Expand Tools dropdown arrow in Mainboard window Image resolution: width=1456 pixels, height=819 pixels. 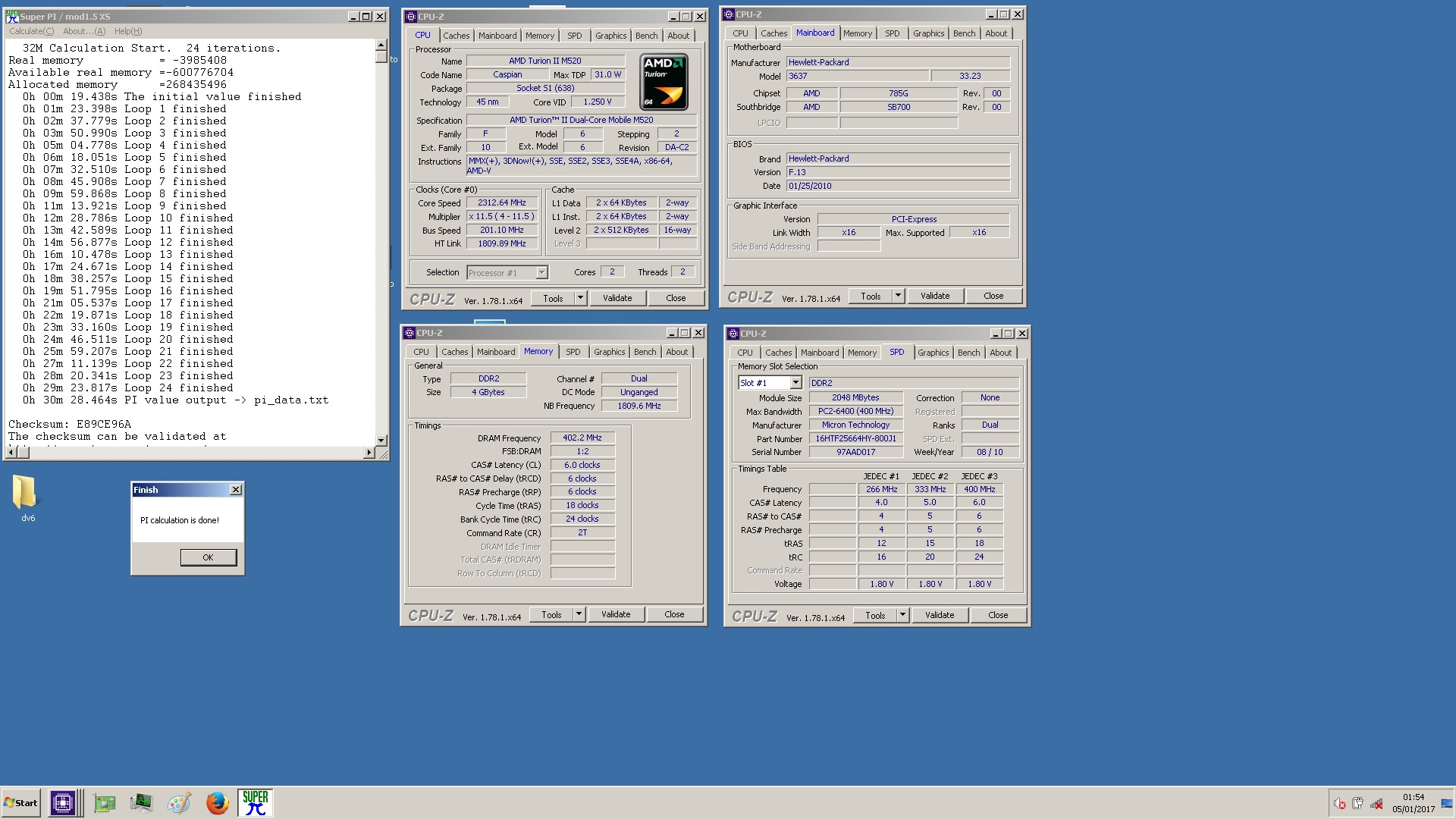coord(898,296)
